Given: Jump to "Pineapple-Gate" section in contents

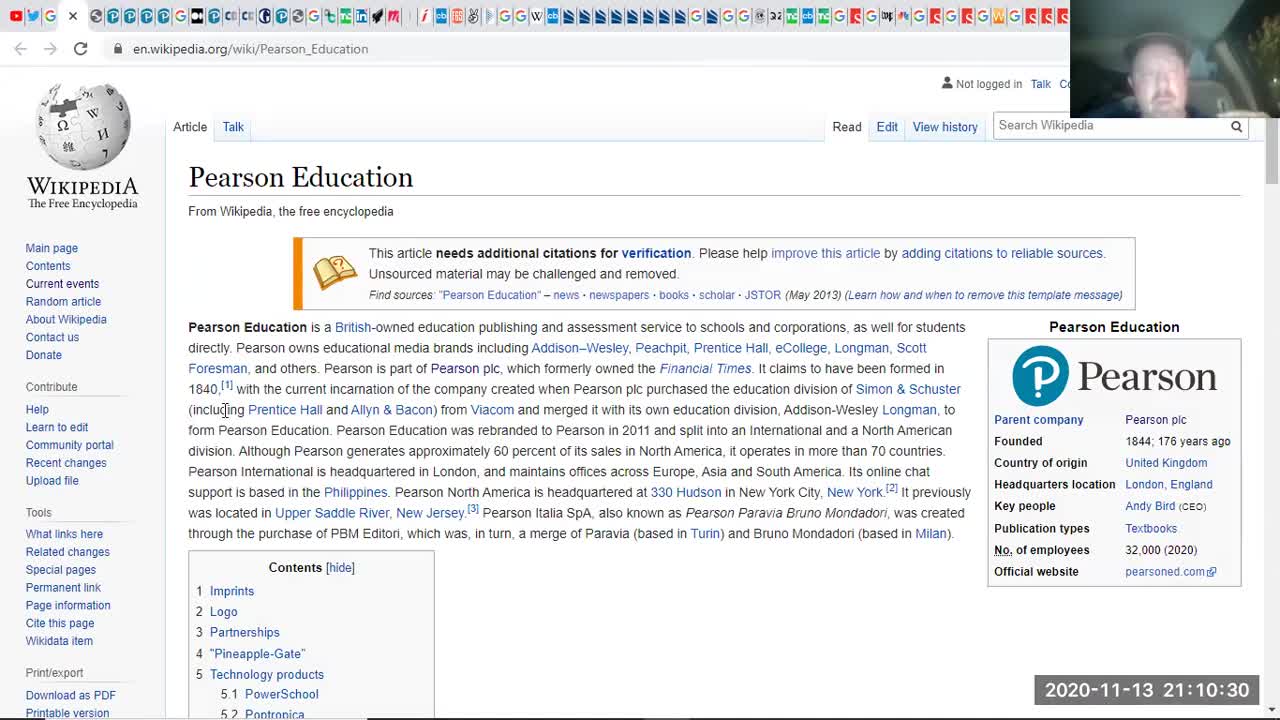Looking at the screenshot, I should coord(258,654).
